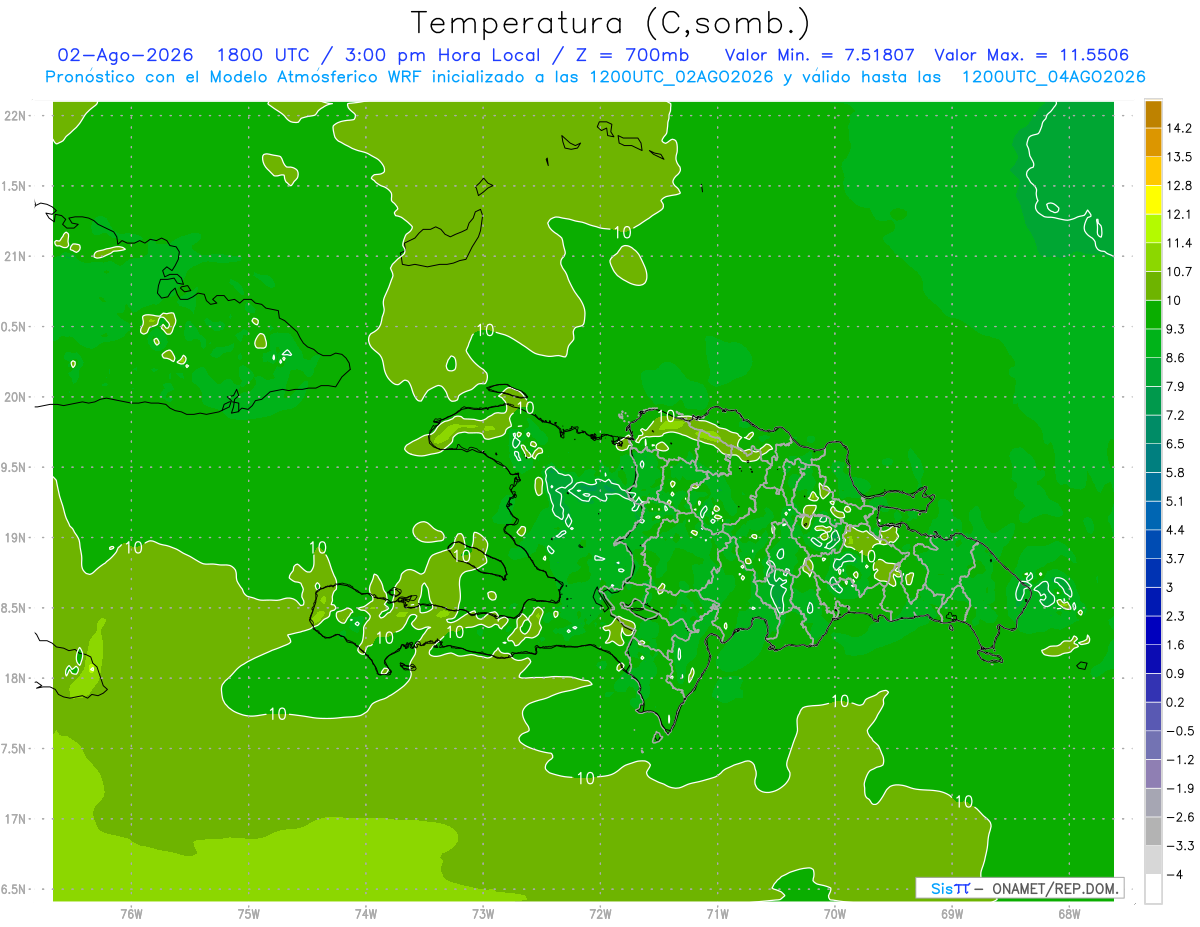This screenshot has height=927, width=1200.
Task: Click the '74W' longitude axis label
Action: (366, 913)
